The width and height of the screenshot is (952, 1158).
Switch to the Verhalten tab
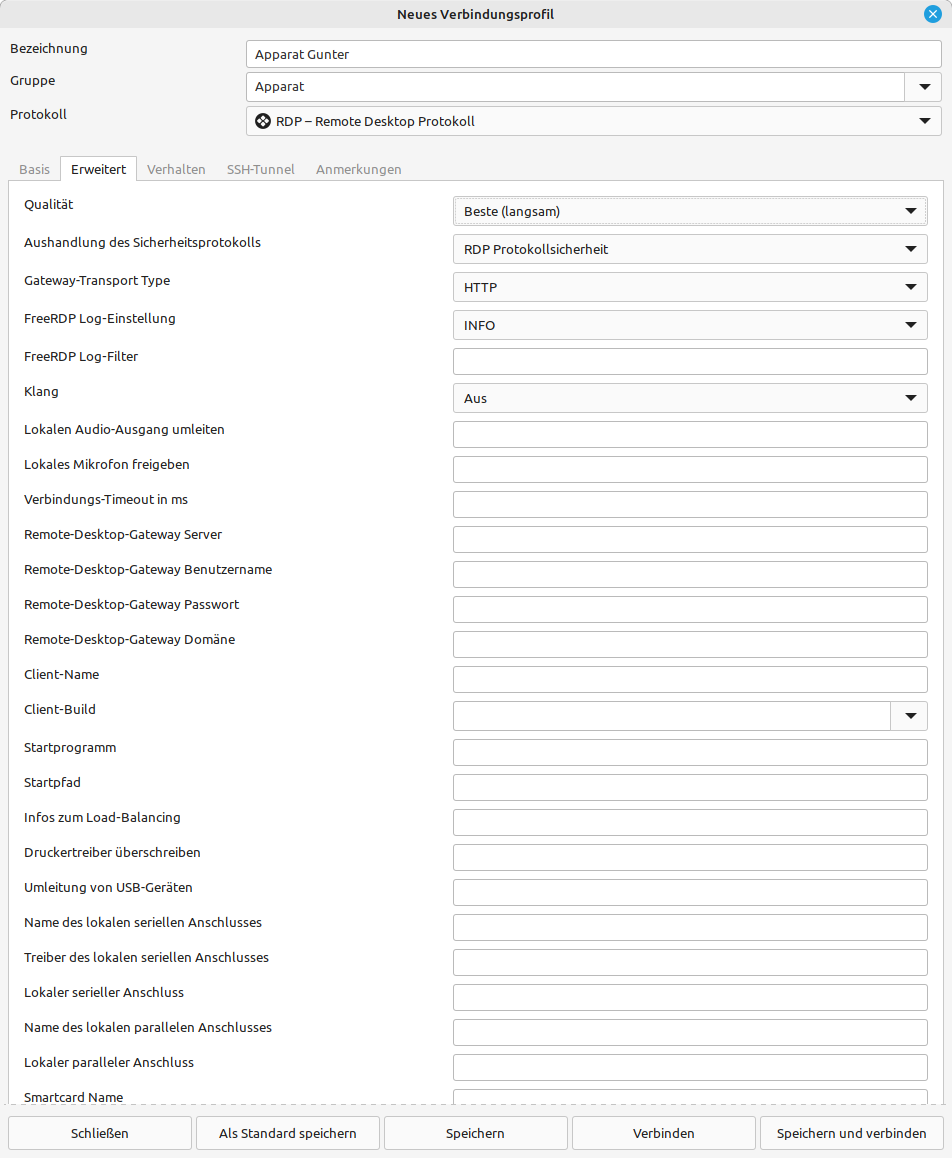tap(176, 169)
